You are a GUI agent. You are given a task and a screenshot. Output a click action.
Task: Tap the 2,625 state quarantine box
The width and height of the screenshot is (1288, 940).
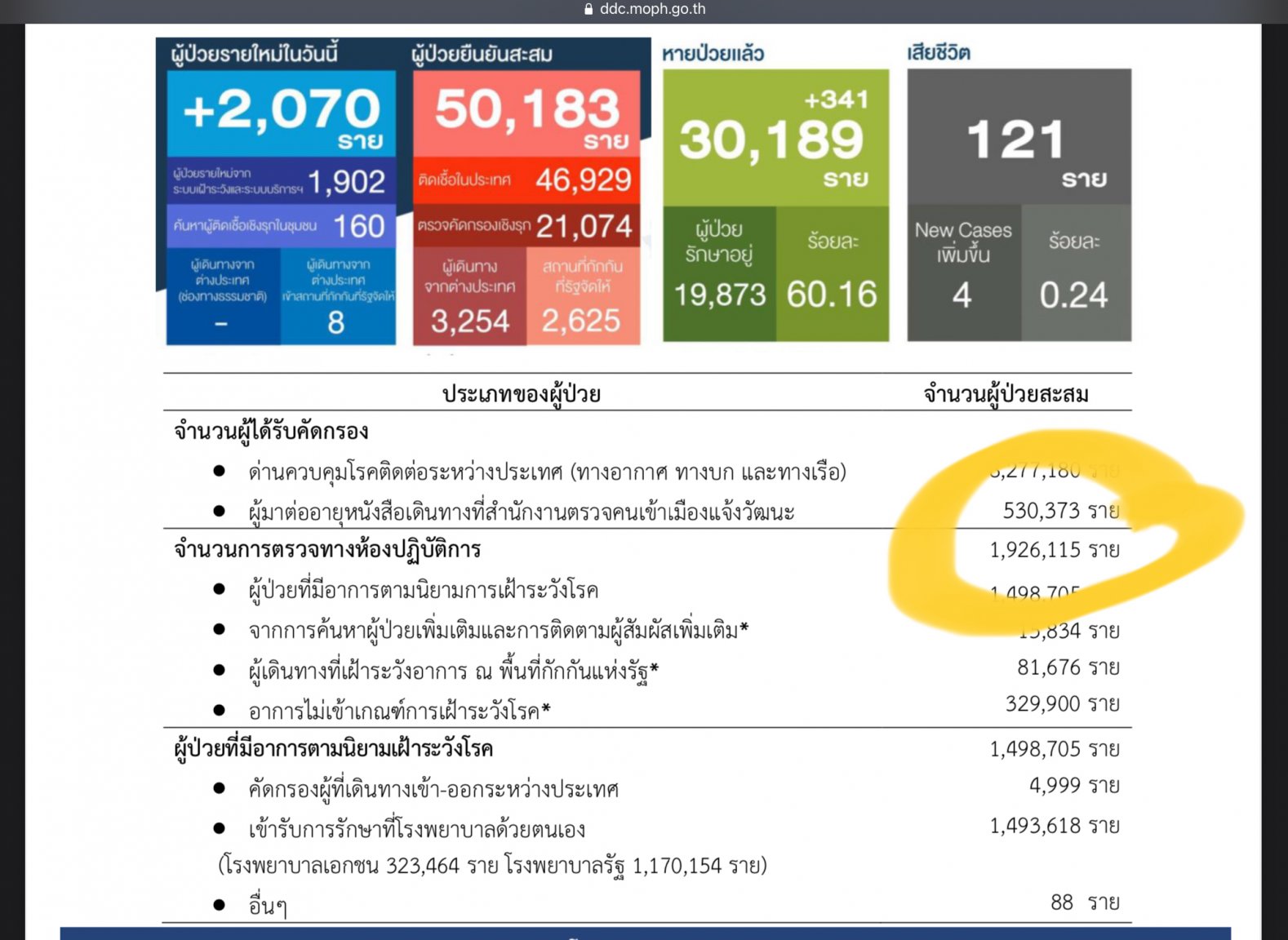click(x=582, y=298)
